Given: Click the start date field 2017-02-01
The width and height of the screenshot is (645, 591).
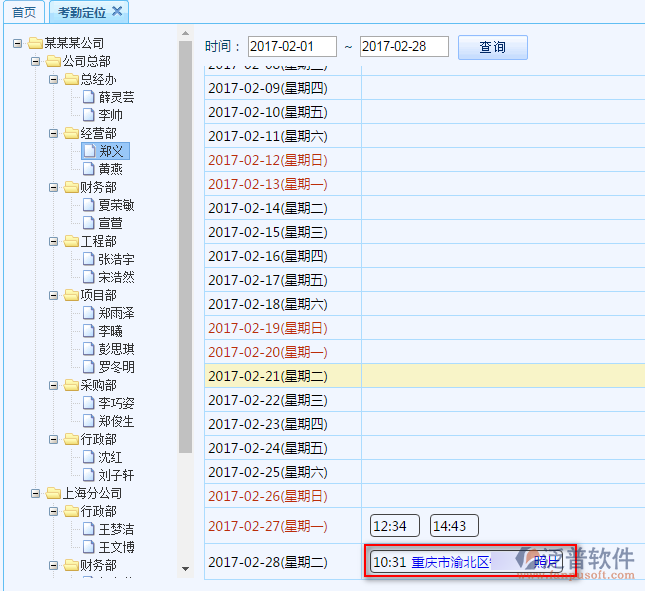Looking at the screenshot, I should 292,47.
